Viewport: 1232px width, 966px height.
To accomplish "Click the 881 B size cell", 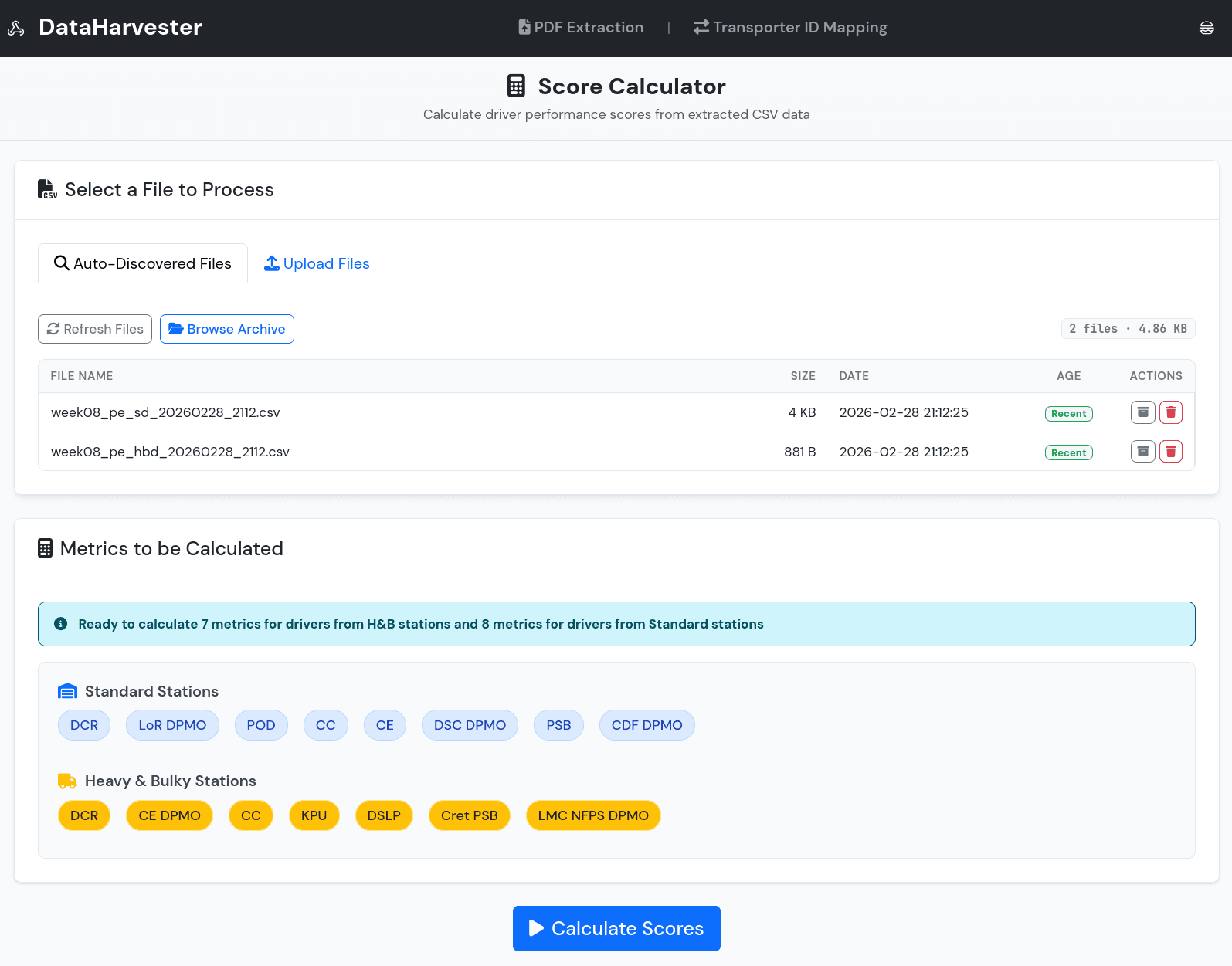I will click(x=799, y=452).
